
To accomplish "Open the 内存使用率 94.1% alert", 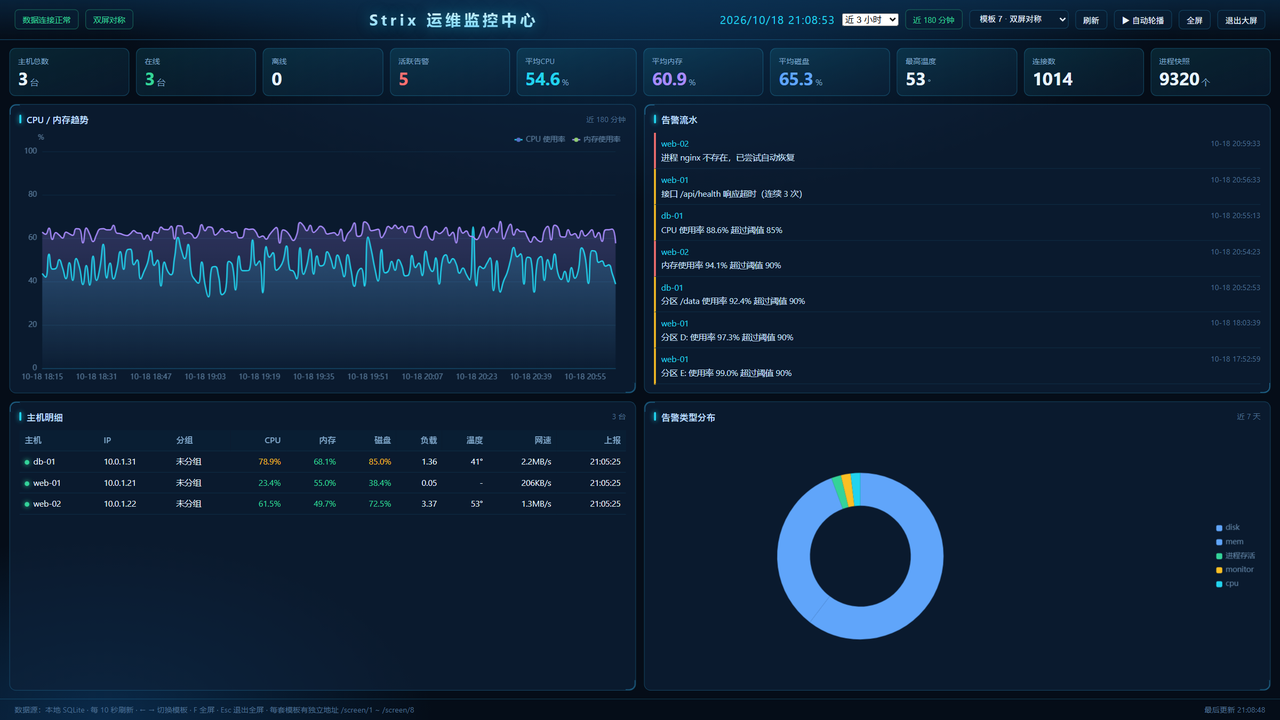I will (x=957, y=258).
